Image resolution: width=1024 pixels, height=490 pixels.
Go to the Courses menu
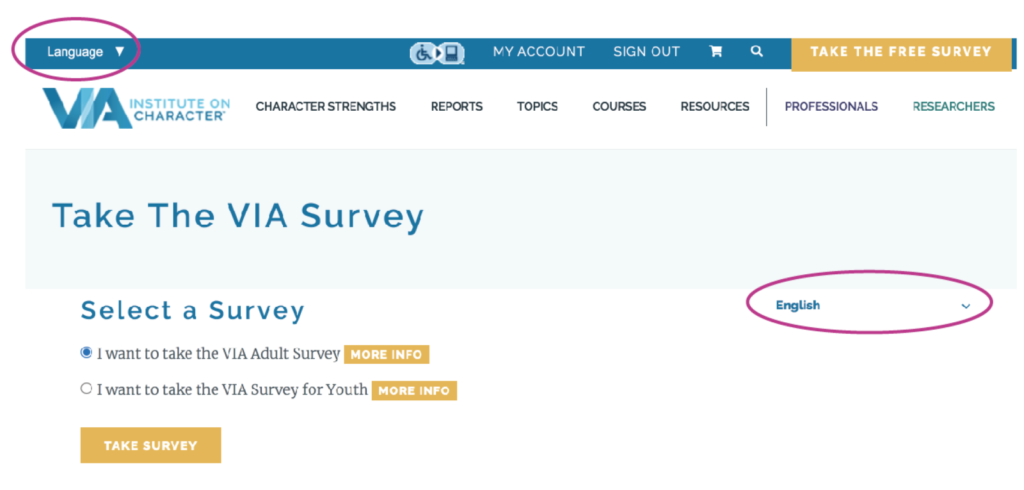point(619,106)
